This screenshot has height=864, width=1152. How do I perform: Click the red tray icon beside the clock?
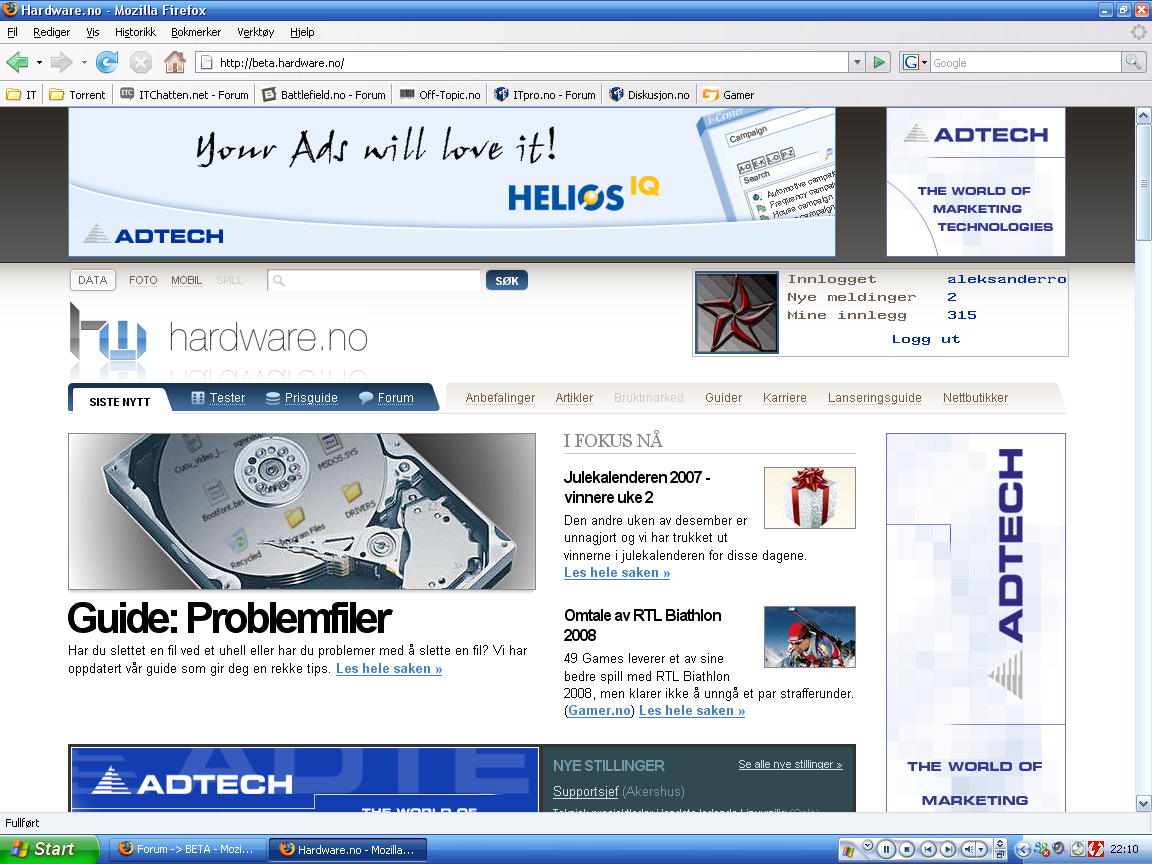pyautogui.click(x=1095, y=849)
